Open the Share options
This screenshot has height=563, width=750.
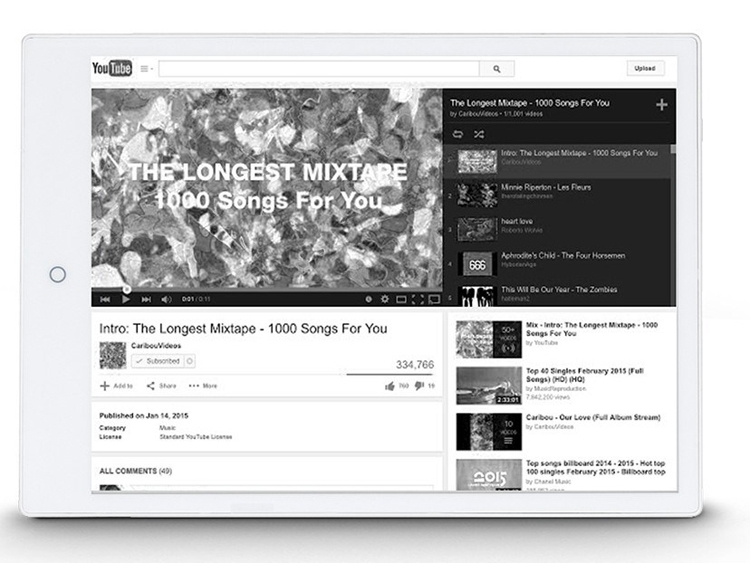(x=161, y=386)
